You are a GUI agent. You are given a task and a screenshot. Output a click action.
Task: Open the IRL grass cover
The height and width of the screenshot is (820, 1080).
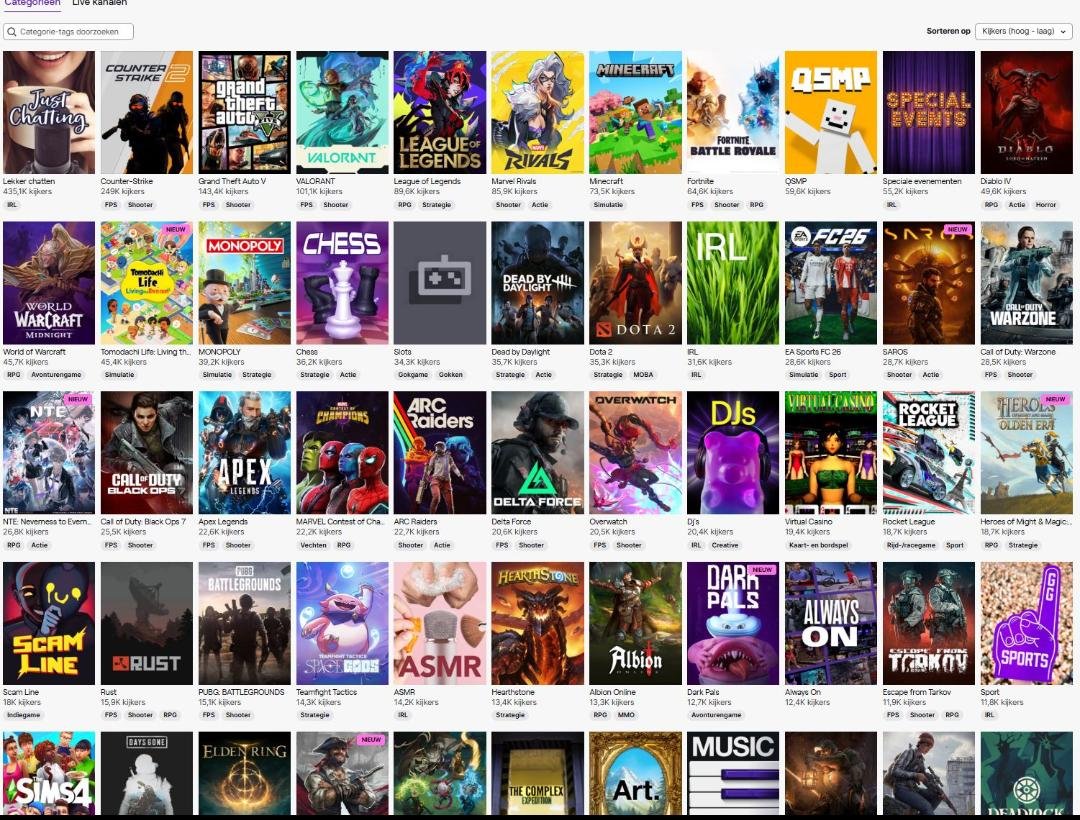(x=734, y=283)
